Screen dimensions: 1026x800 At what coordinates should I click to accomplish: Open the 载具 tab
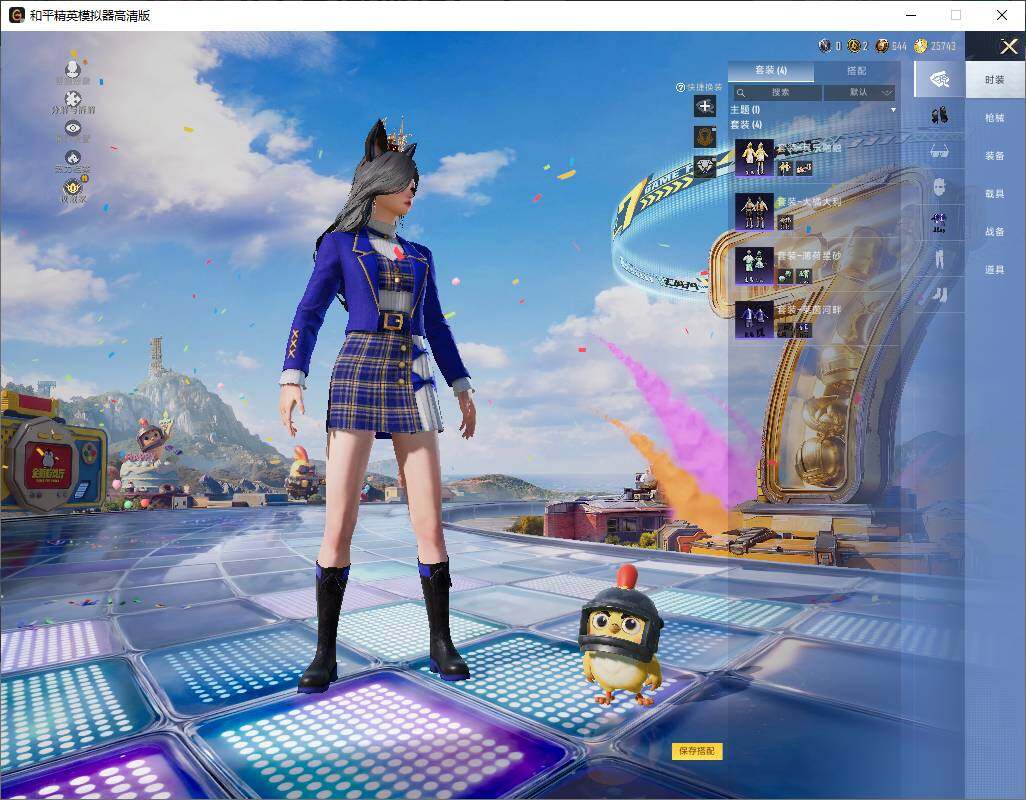coord(995,194)
